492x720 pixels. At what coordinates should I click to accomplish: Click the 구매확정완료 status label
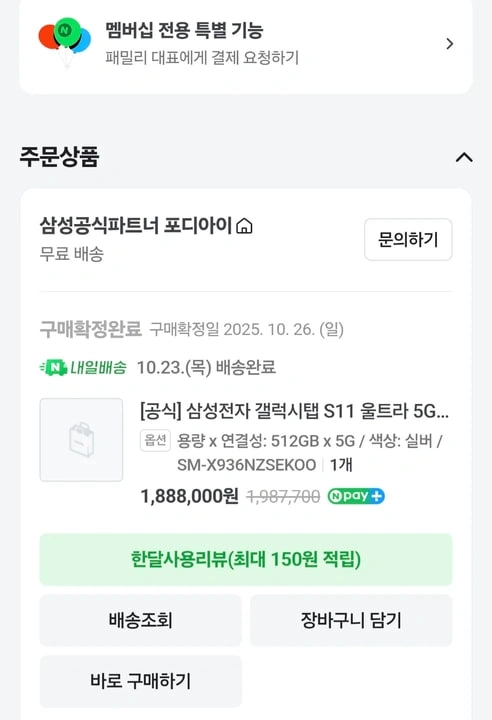90,329
